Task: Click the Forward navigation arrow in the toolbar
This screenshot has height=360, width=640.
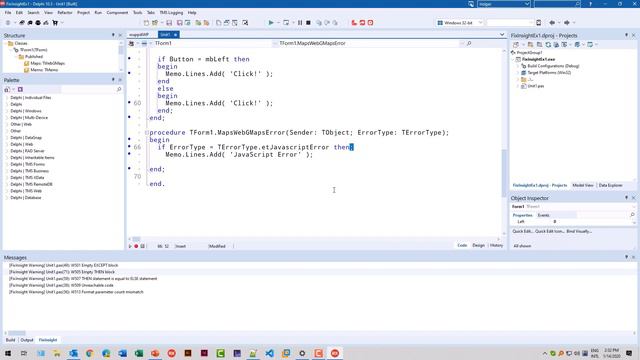Action: click(567, 23)
